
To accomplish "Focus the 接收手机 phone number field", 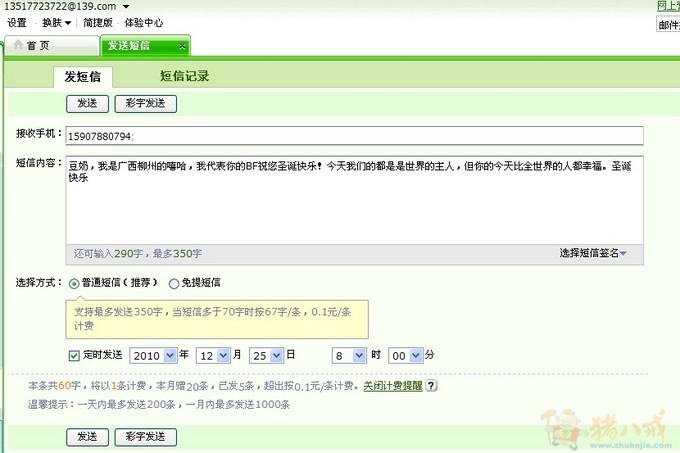I will point(354,136).
